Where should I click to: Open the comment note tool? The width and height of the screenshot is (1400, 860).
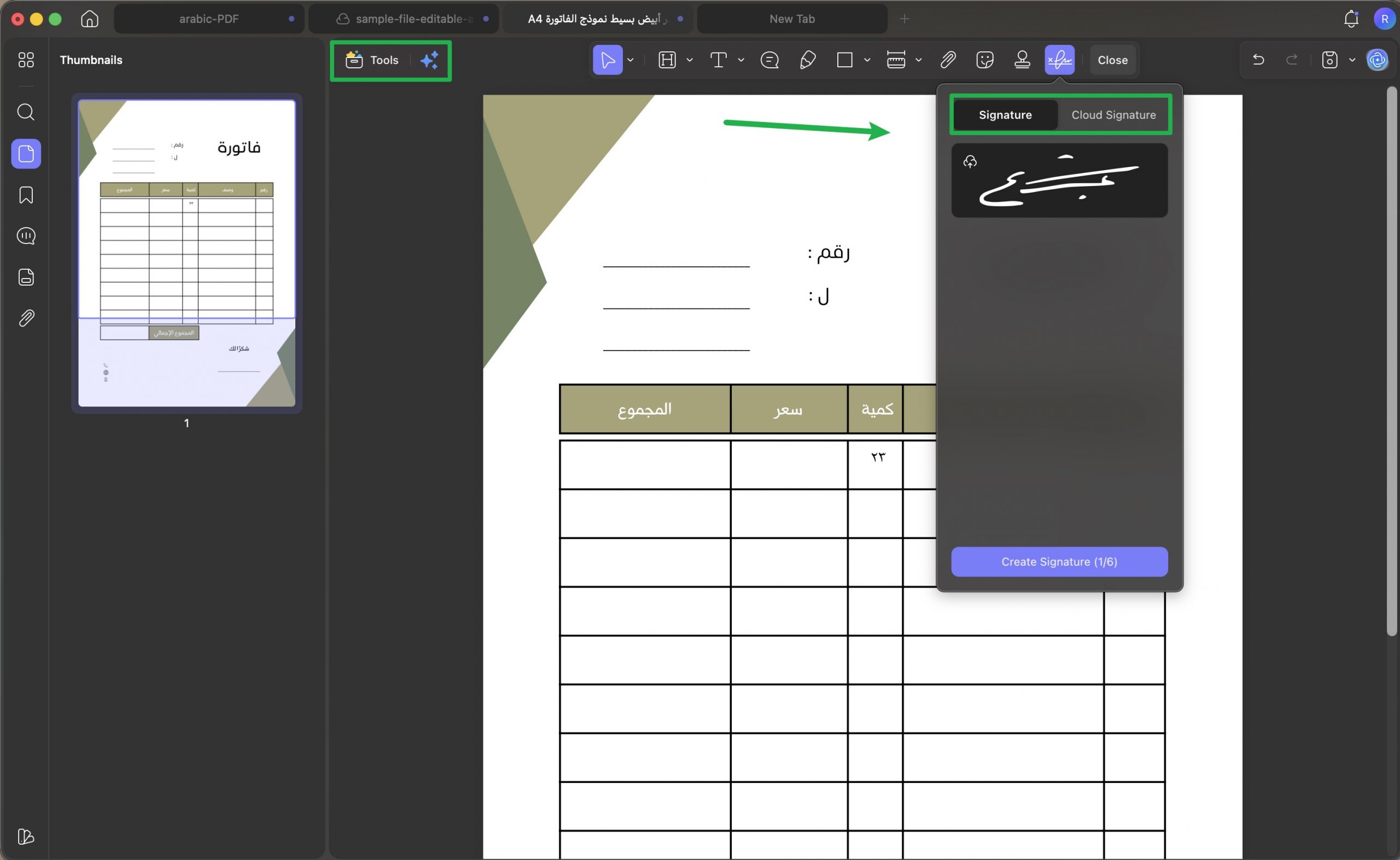pos(769,60)
